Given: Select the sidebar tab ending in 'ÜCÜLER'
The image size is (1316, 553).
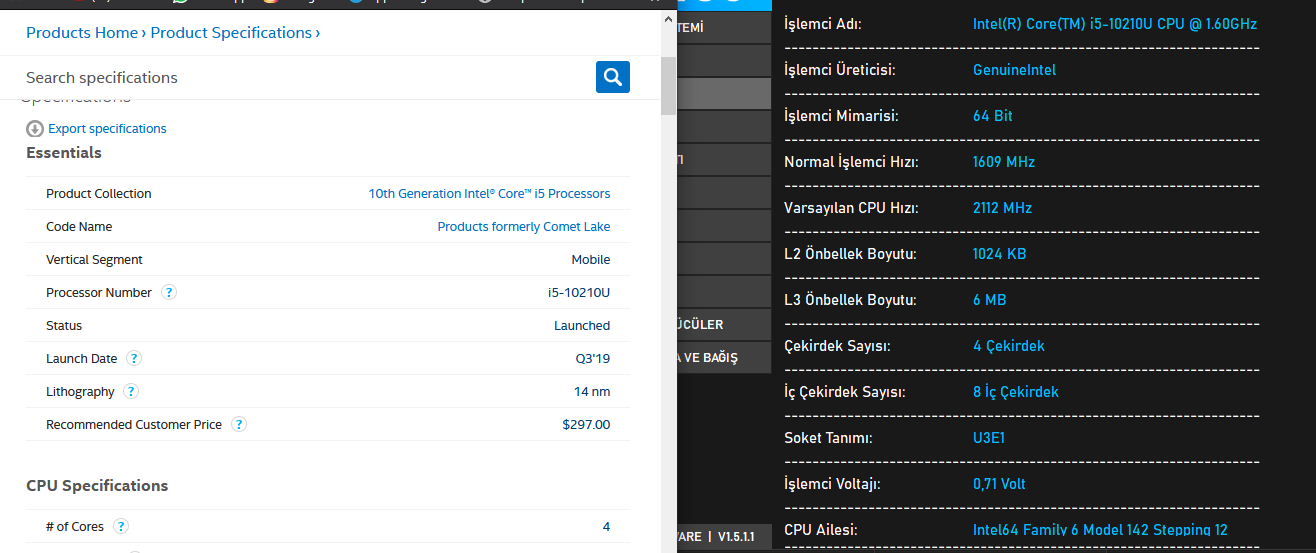Looking at the screenshot, I should point(724,325).
